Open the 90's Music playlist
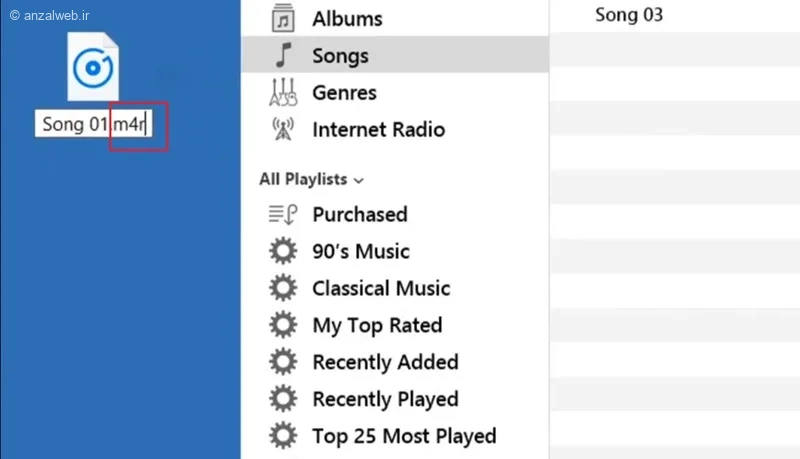 361,251
